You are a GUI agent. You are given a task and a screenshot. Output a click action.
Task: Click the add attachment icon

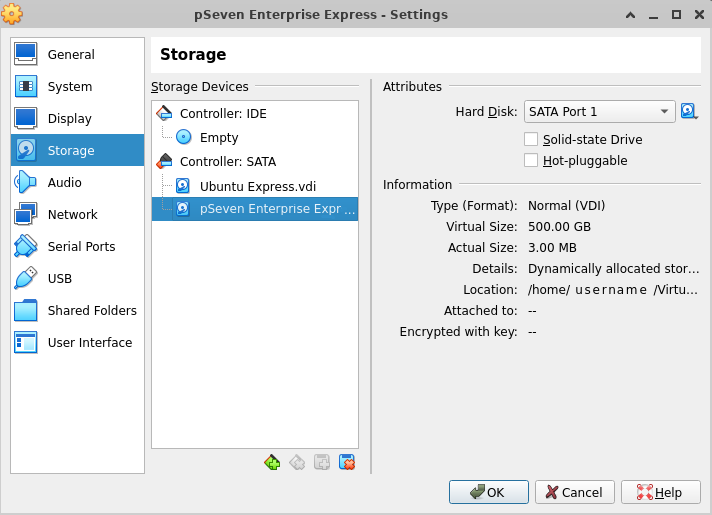pos(321,462)
